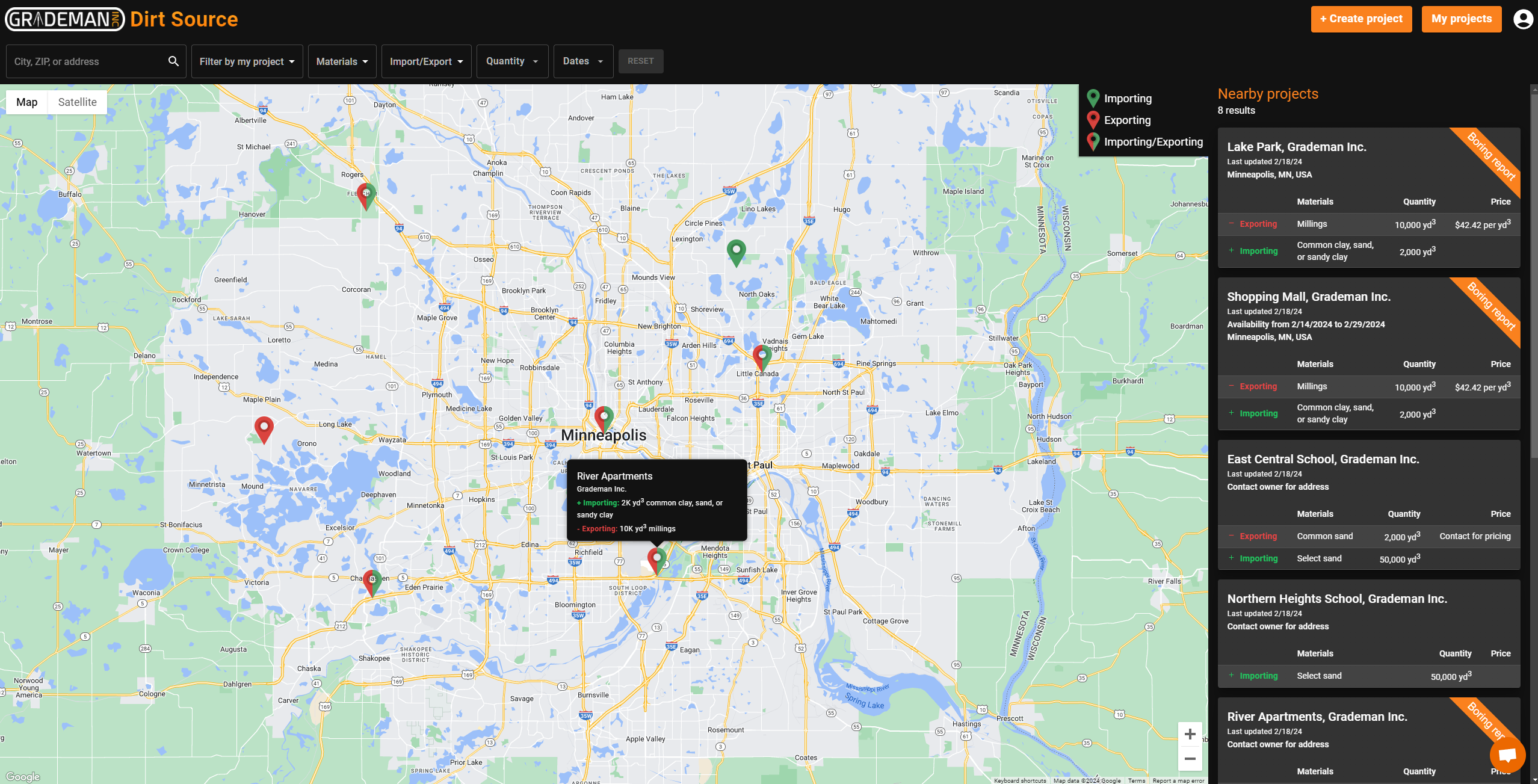Open the chat support bubble
Viewport: 1538px width, 784px height.
tap(1507, 754)
